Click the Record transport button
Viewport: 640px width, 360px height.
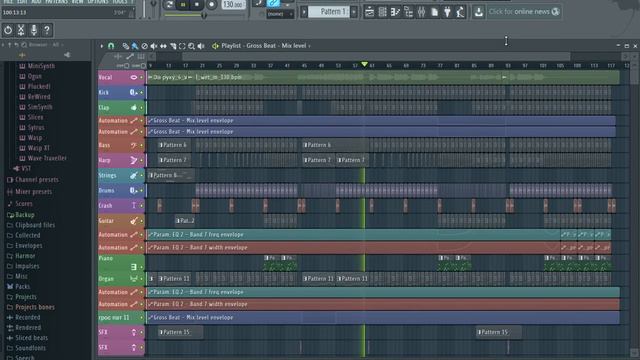tap(211, 4)
